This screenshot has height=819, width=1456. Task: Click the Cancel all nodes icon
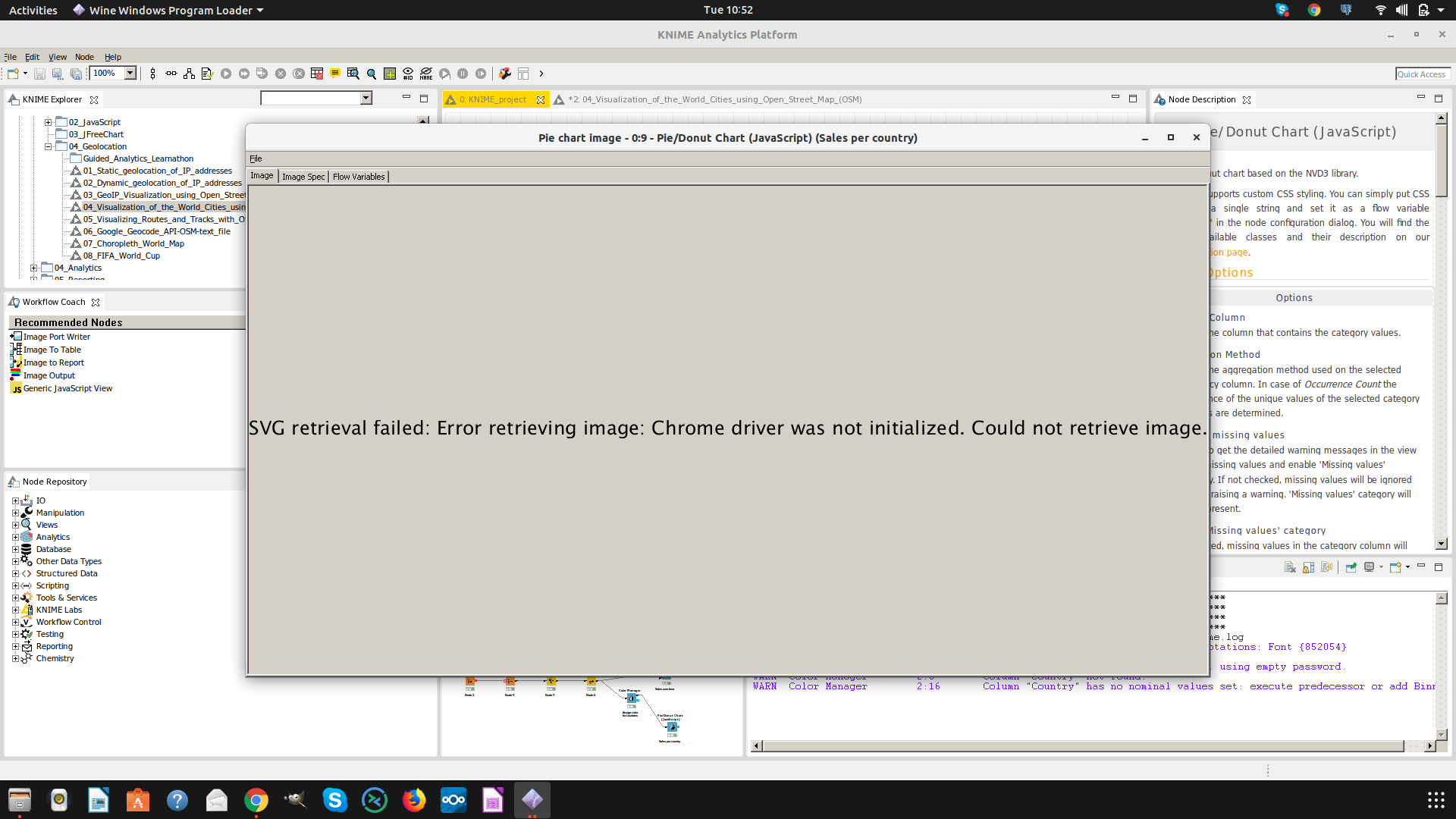[299, 74]
